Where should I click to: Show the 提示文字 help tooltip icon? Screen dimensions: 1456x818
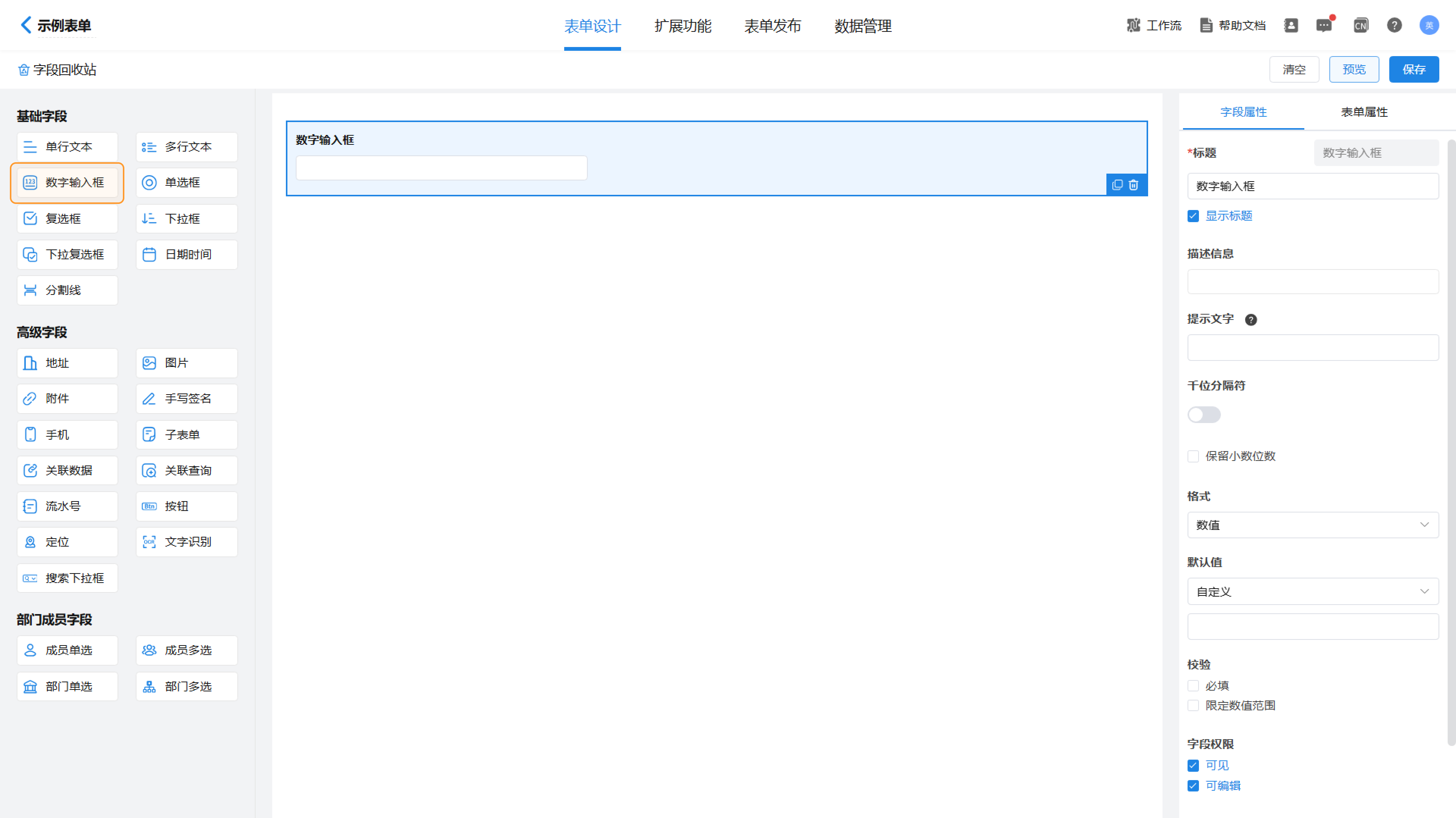point(1251,320)
